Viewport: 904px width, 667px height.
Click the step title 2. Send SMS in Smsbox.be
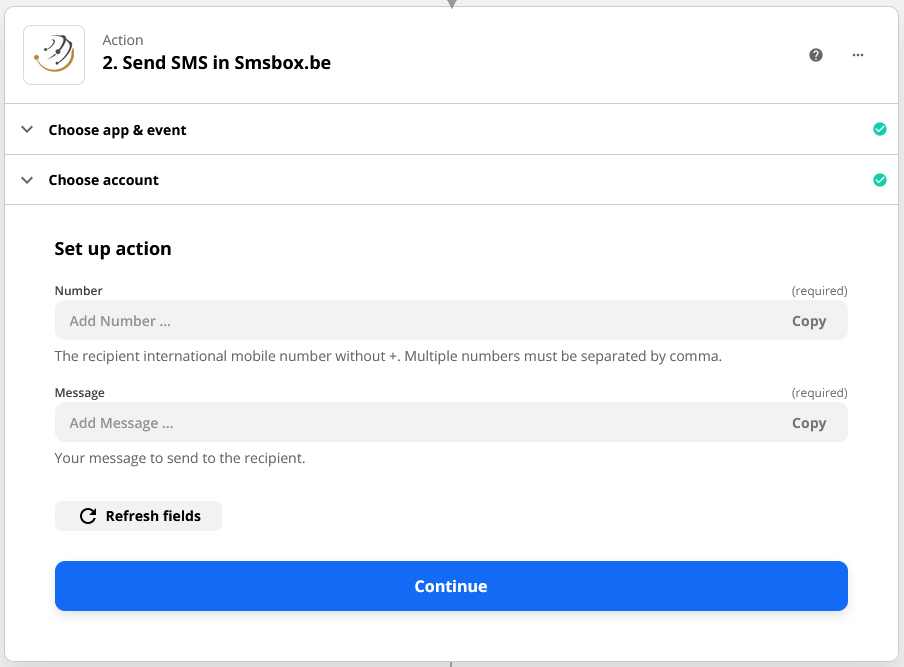(x=216, y=61)
